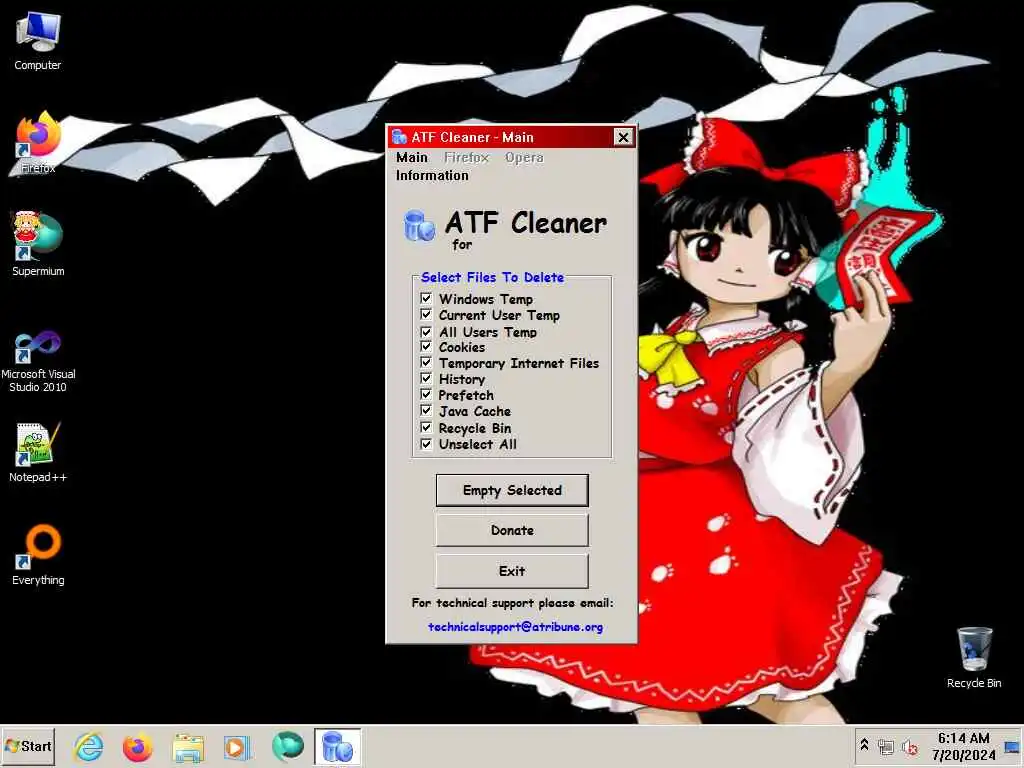Close the ATF Cleaner window
Screen dimensions: 1024x768
click(x=623, y=137)
